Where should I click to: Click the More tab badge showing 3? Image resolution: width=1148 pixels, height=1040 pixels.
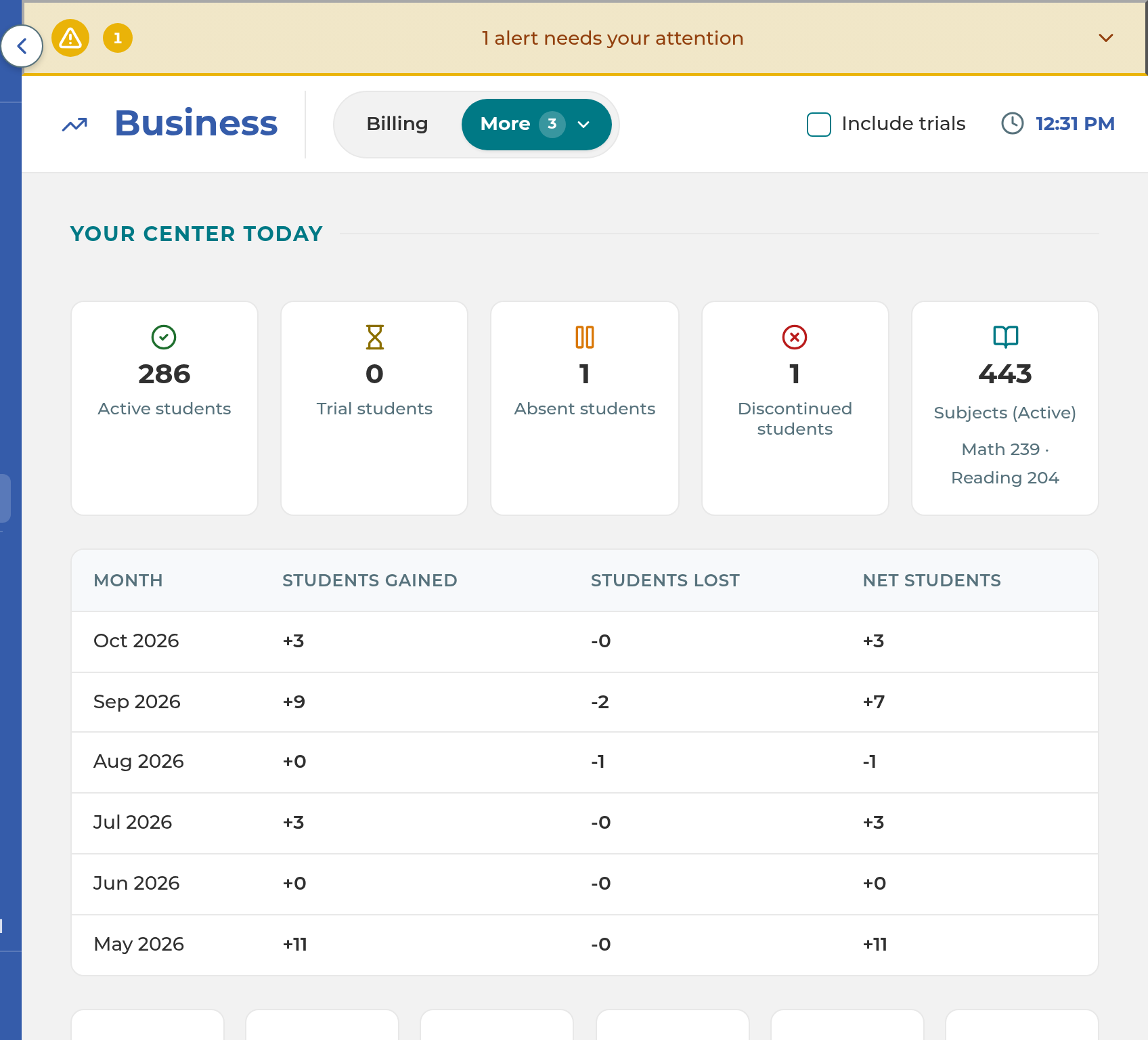click(552, 124)
